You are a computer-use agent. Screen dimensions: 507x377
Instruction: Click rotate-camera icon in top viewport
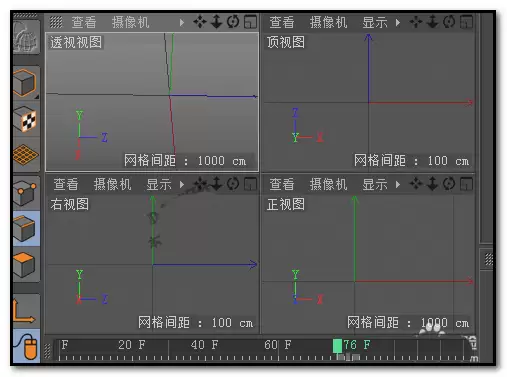pos(449,22)
